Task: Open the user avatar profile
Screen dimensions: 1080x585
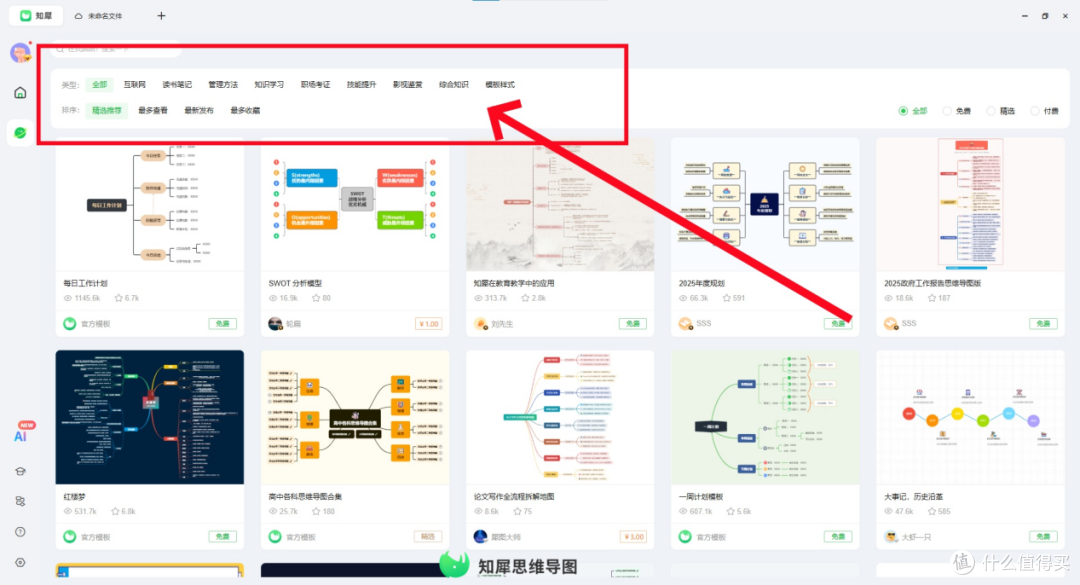Action: tap(20, 52)
